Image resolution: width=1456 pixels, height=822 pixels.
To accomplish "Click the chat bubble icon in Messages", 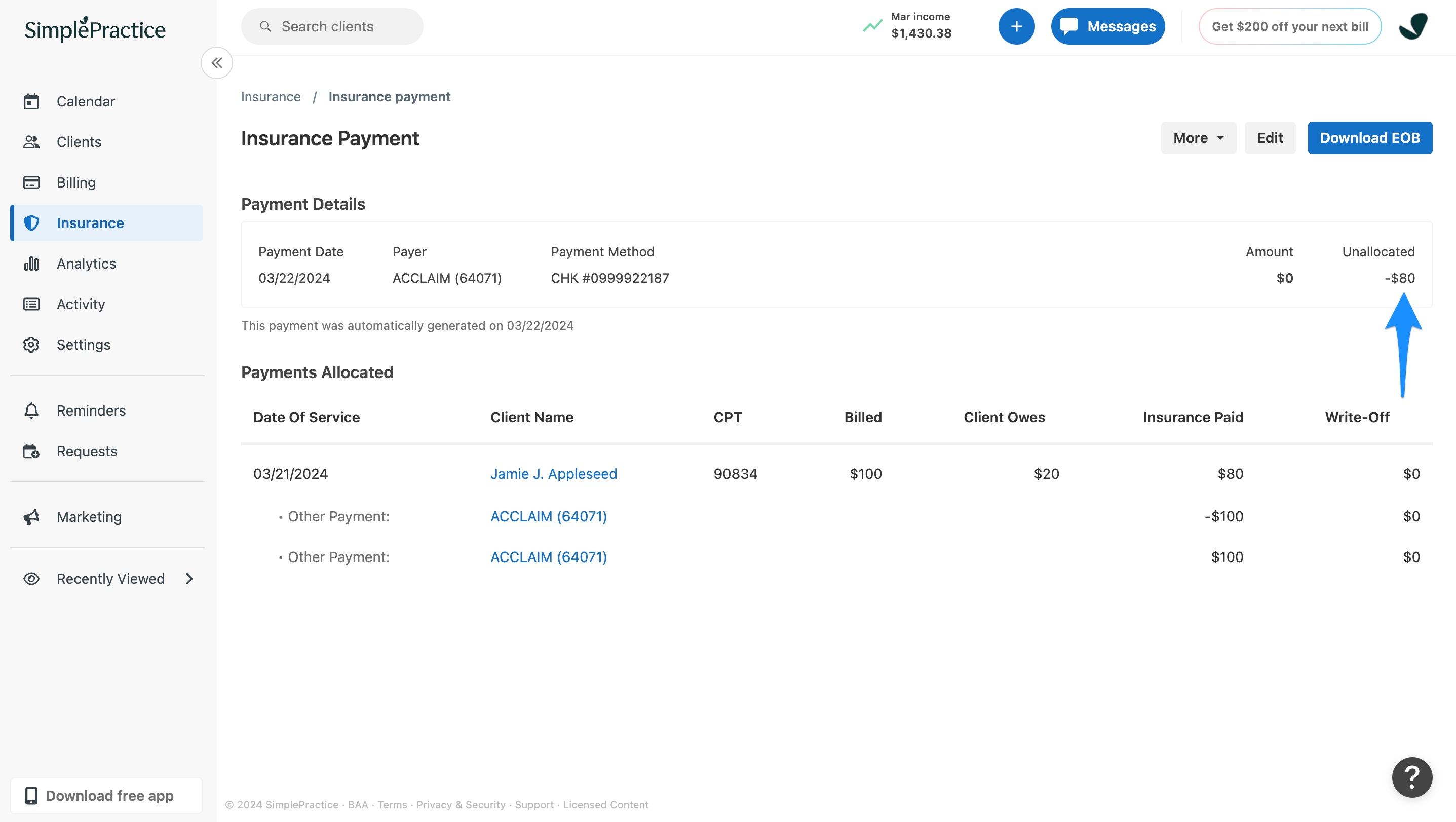I will (x=1068, y=26).
